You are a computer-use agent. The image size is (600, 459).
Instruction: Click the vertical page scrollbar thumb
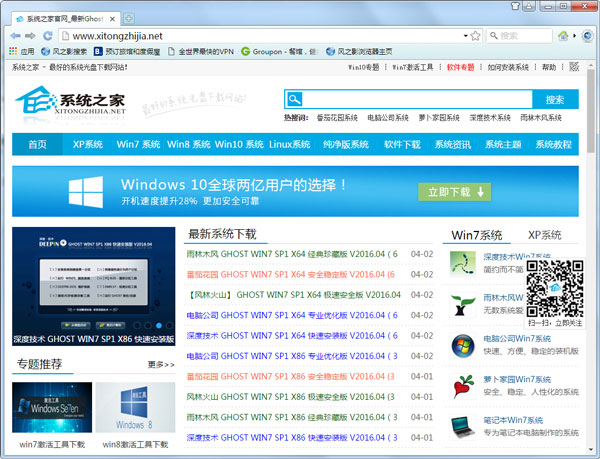591,111
